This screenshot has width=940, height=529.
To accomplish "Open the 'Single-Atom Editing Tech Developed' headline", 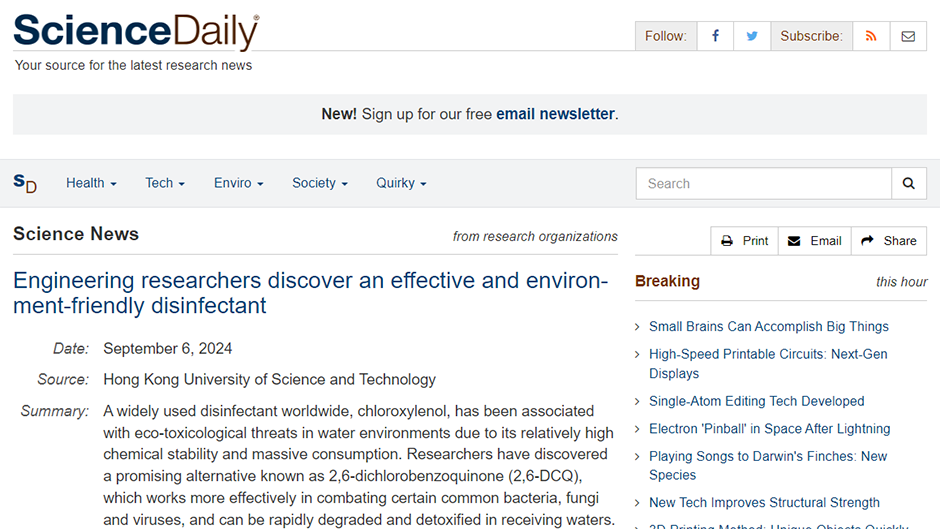I will click(757, 401).
